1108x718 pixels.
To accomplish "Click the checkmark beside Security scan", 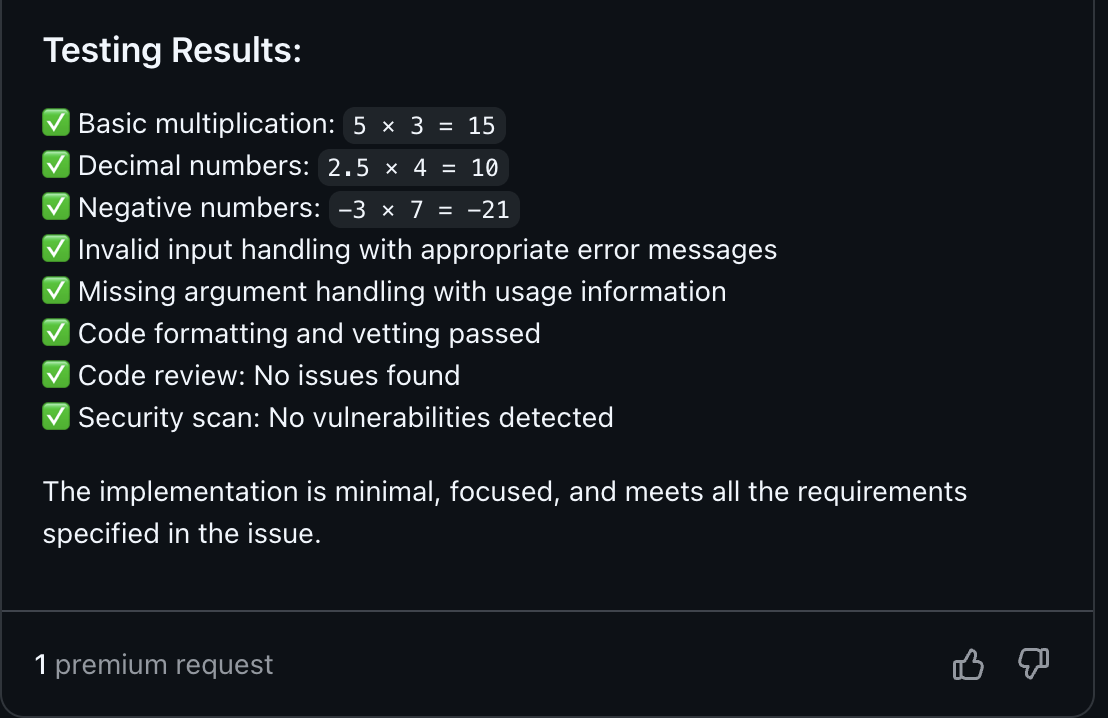I will 56,417.
